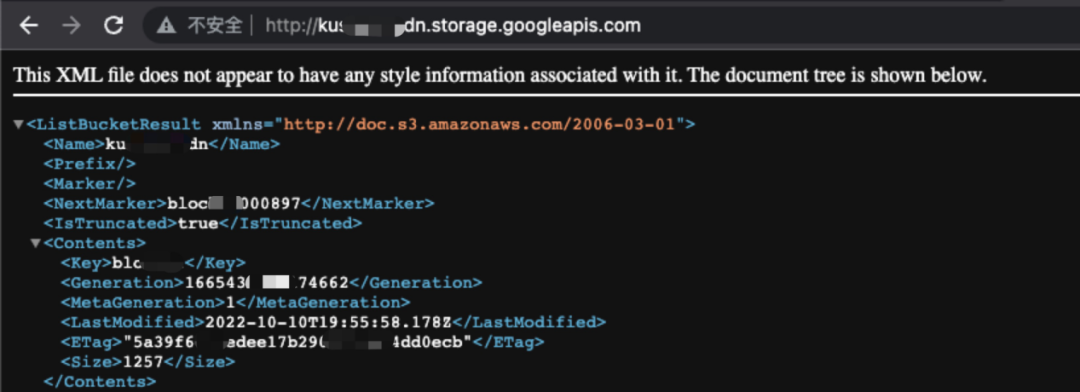Click the not-secure warning triangle icon
The image size is (1080, 392).
166,26
